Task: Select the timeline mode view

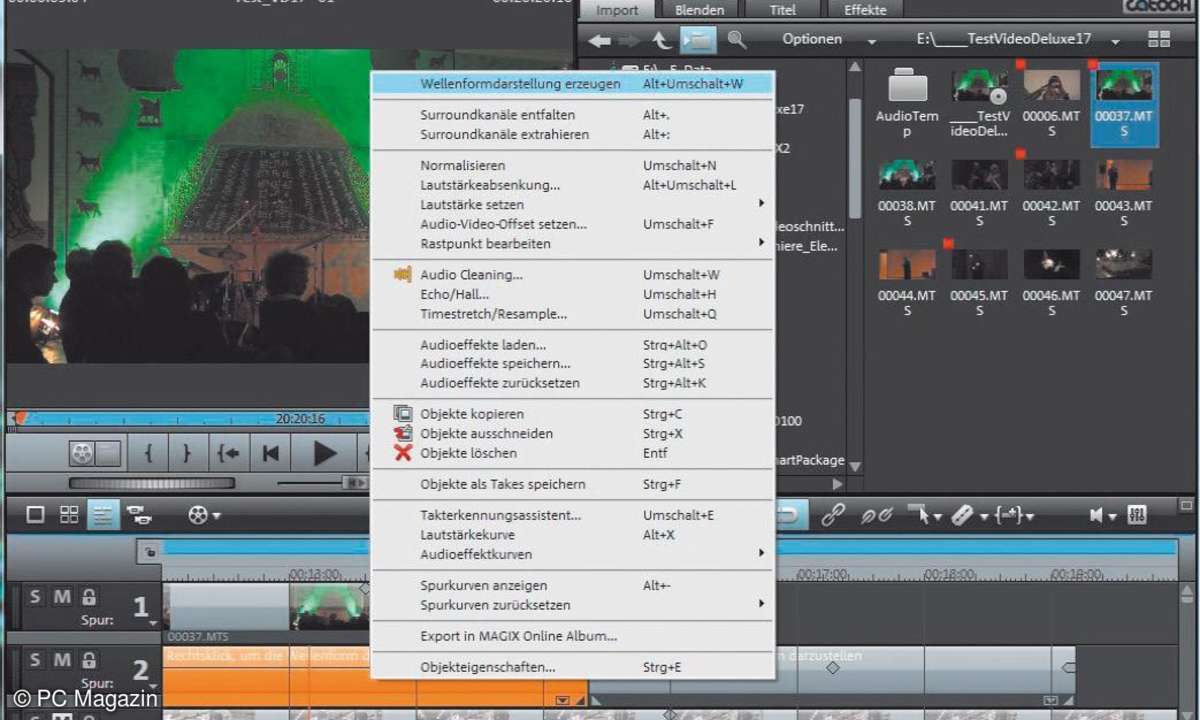Action: pos(102,515)
